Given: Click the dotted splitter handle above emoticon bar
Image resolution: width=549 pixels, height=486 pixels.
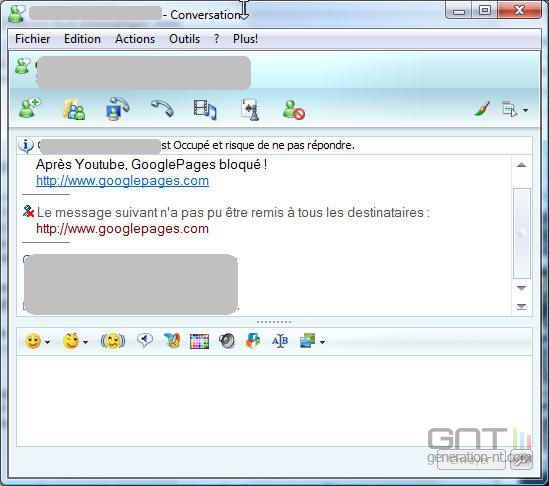Looking at the screenshot, I should click(274, 322).
